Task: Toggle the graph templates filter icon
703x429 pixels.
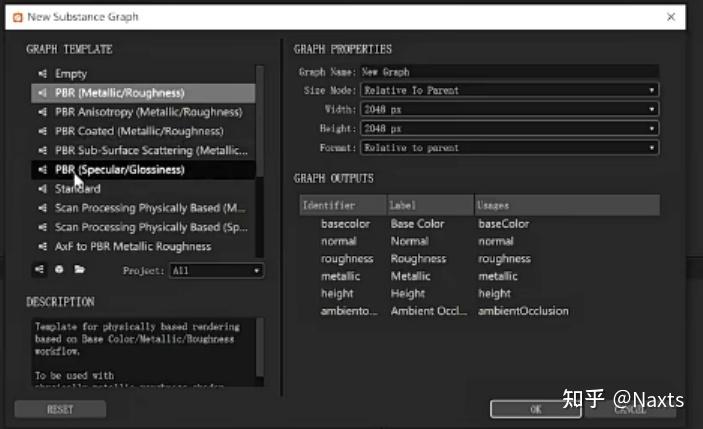Action: click(39, 269)
